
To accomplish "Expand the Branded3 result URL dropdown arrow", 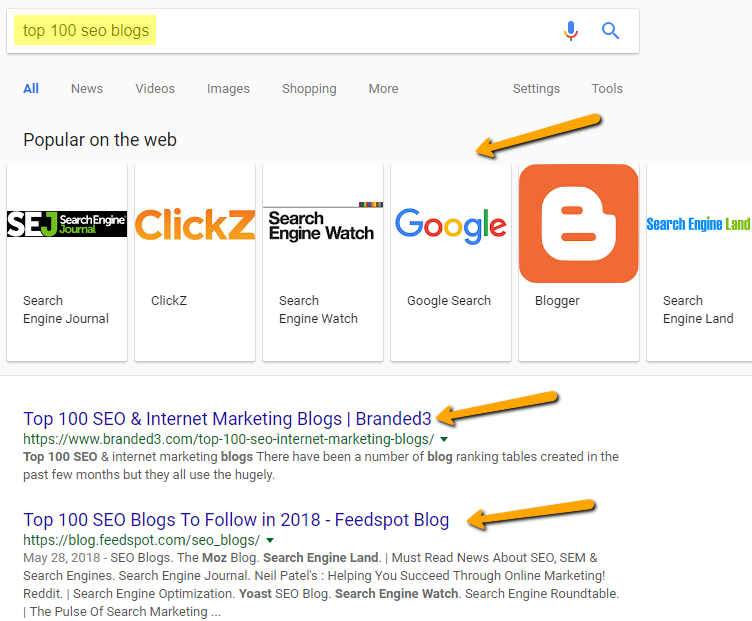I will point(444,440).
